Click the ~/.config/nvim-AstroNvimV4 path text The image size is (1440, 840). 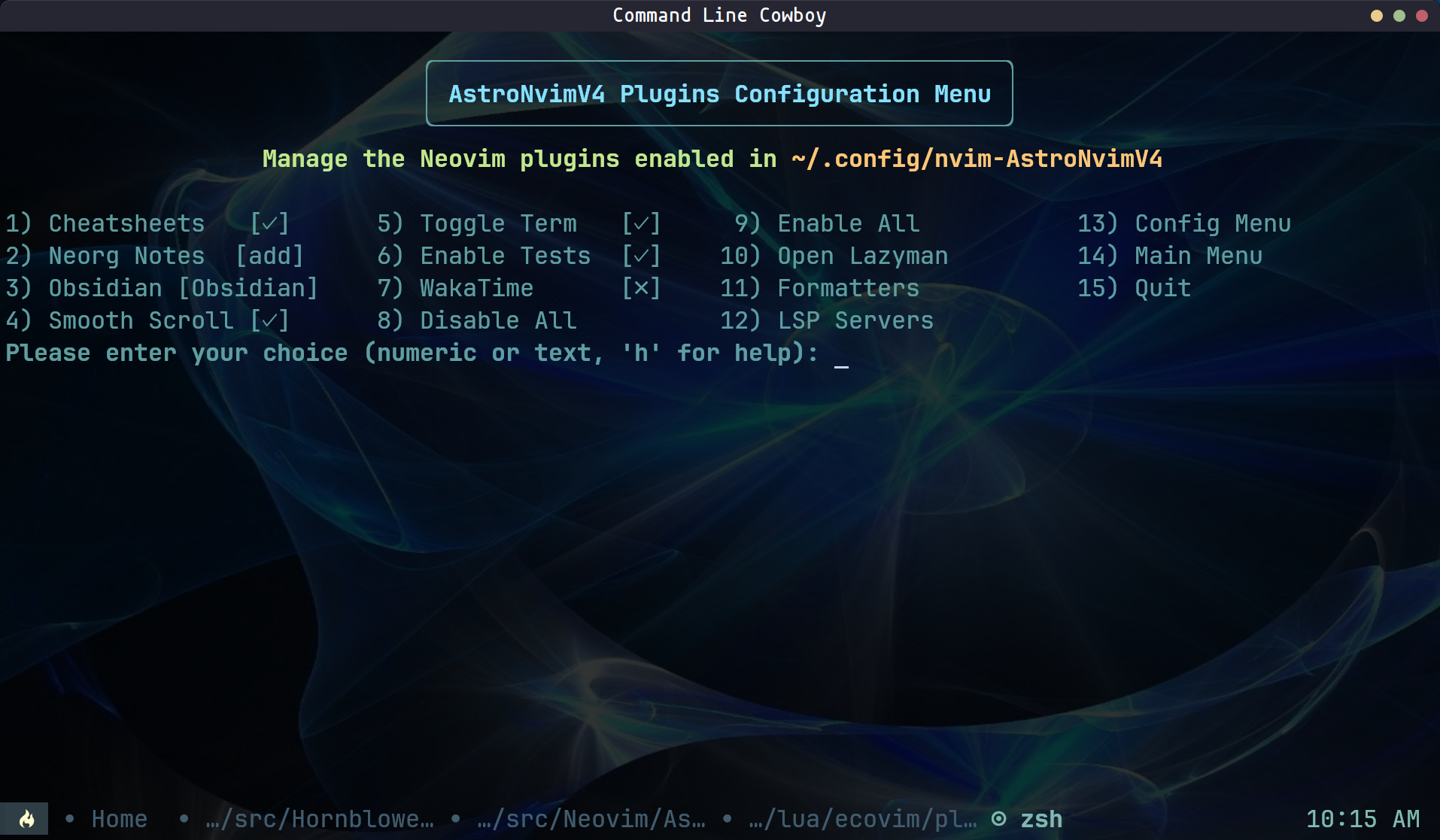[977, 159]
